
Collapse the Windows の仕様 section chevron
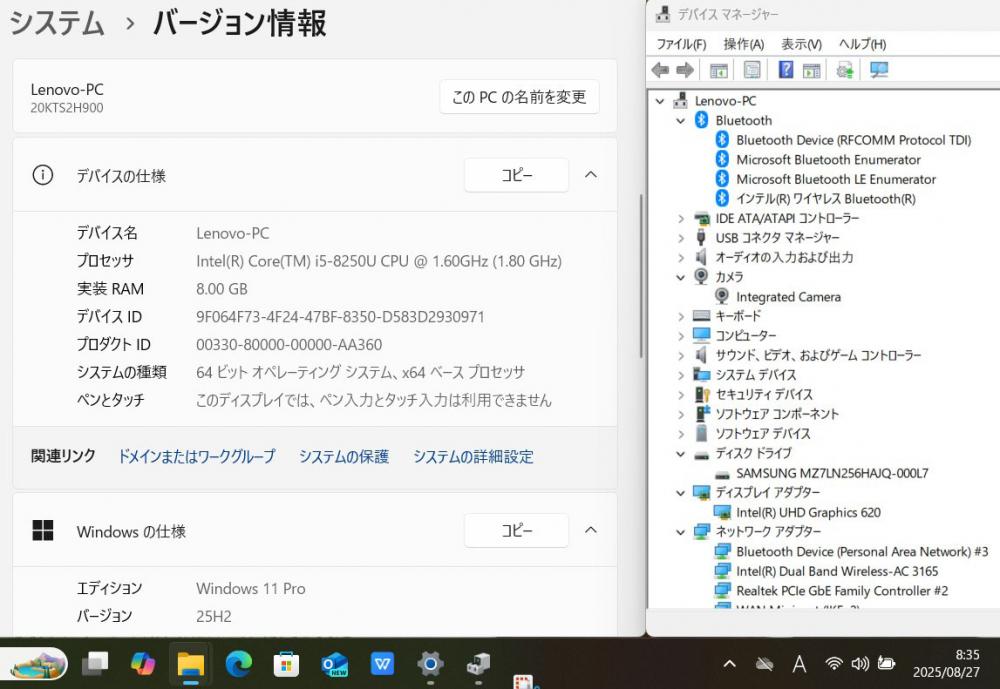point(591,530)
